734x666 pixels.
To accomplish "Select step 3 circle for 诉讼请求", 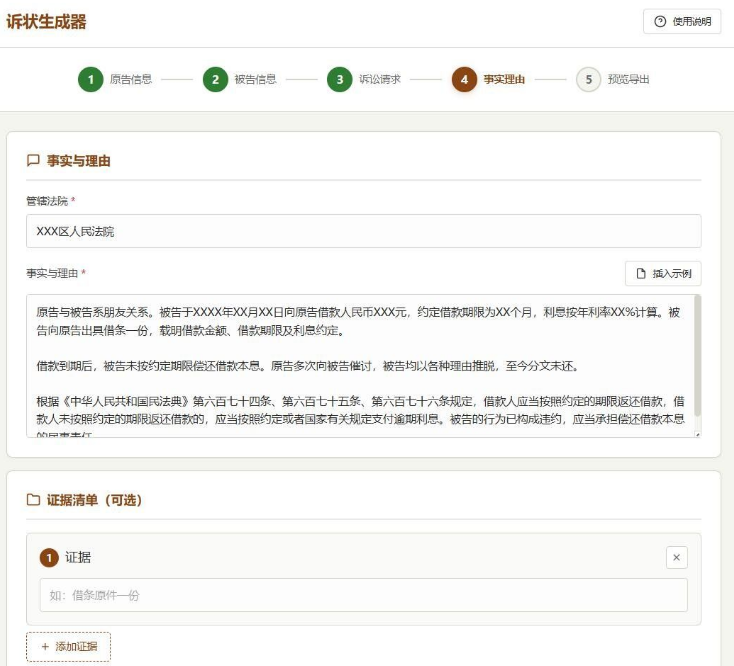I will pyautogui.click(x=339, y=79).
